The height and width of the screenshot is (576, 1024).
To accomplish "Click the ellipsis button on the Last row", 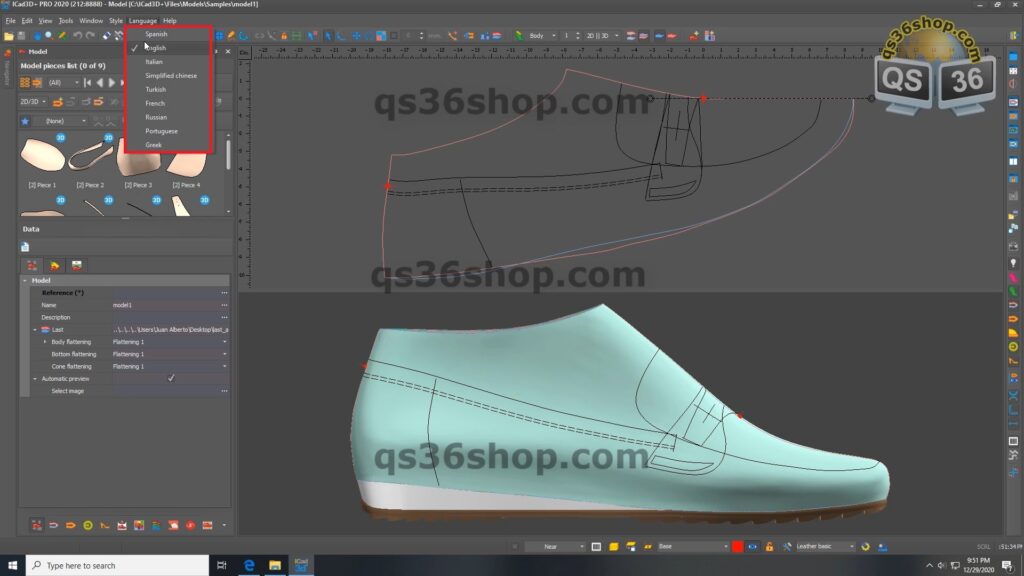I will [224, 329].
